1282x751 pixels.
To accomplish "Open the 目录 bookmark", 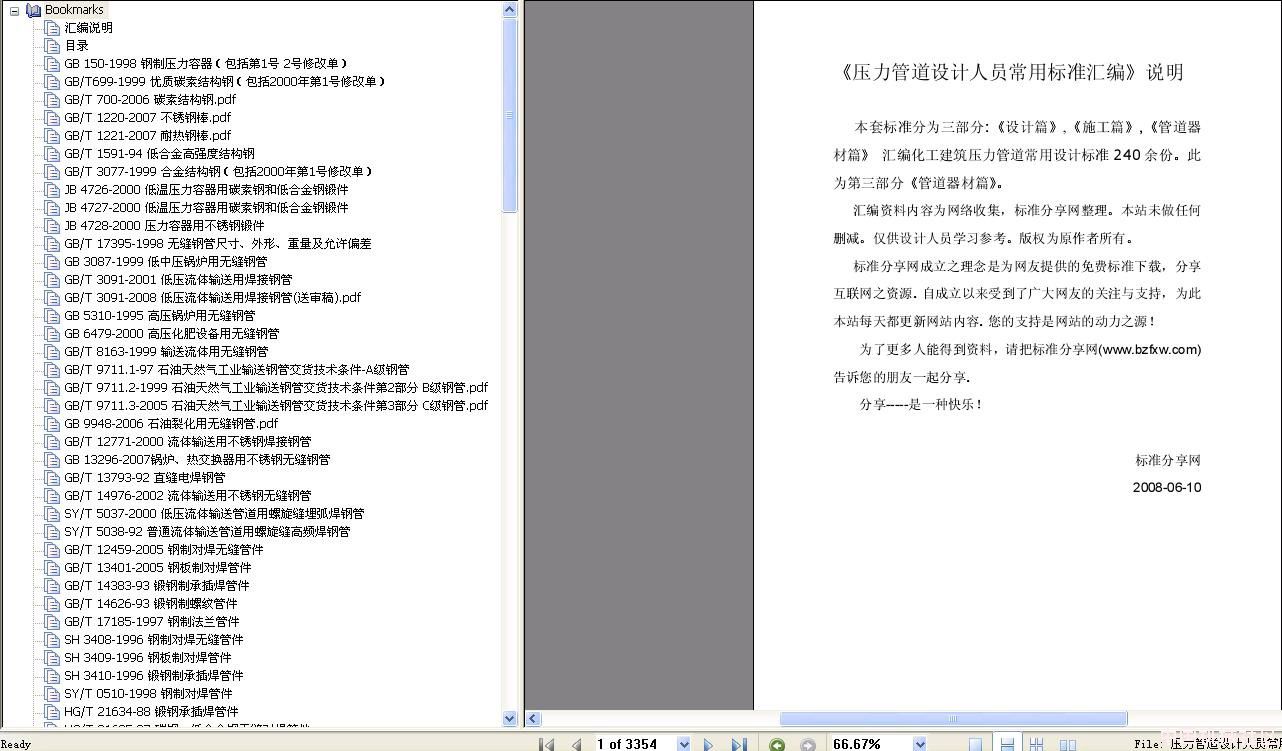I will pyautogui.click(x=76, y=46).
